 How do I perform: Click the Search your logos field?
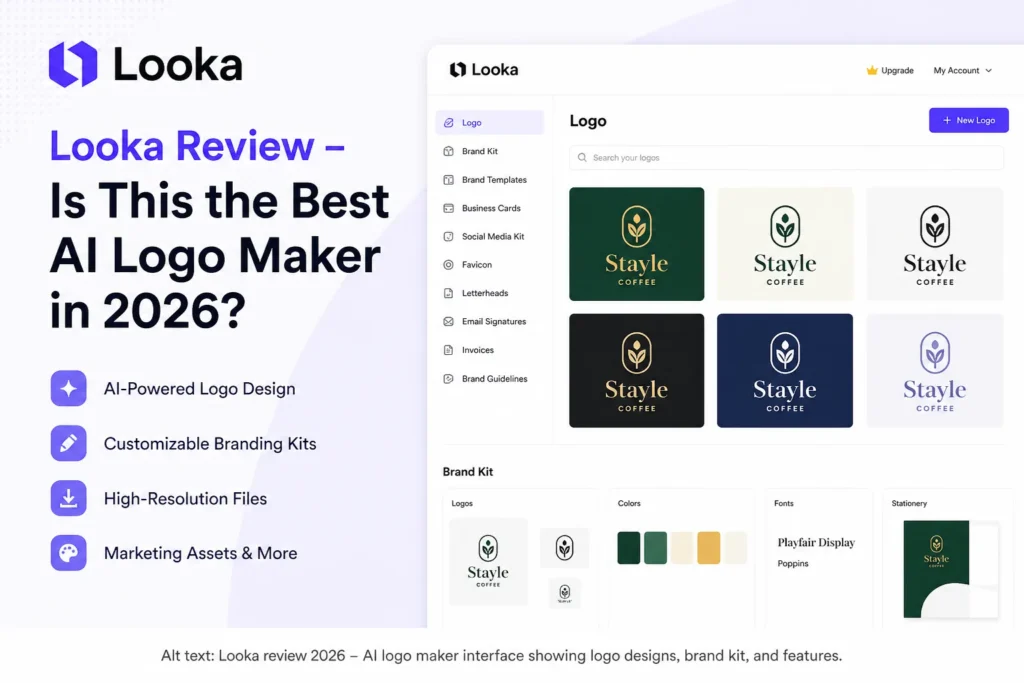(786, 157)
